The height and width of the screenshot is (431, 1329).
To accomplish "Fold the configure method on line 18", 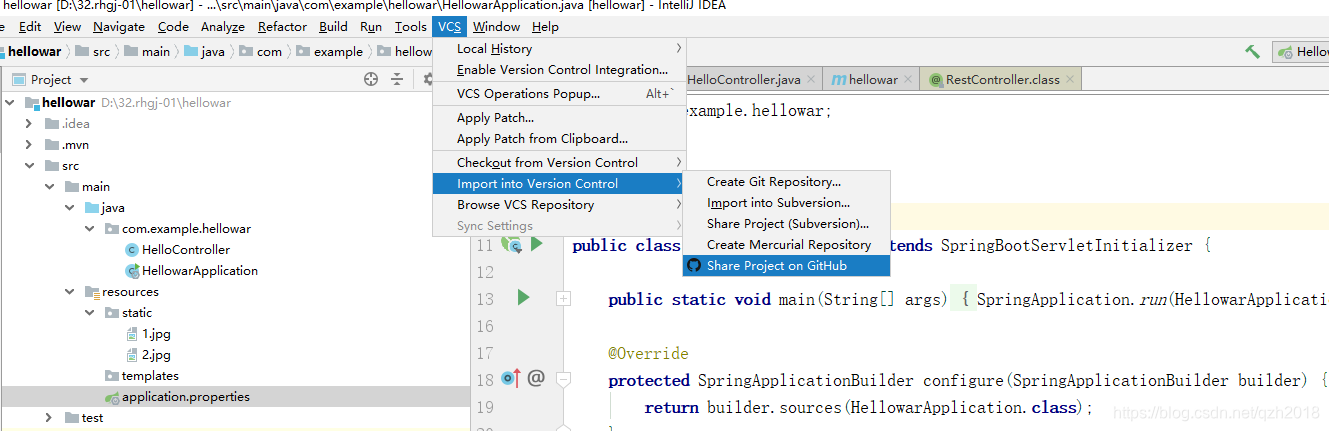I will (x=563, y=378).
